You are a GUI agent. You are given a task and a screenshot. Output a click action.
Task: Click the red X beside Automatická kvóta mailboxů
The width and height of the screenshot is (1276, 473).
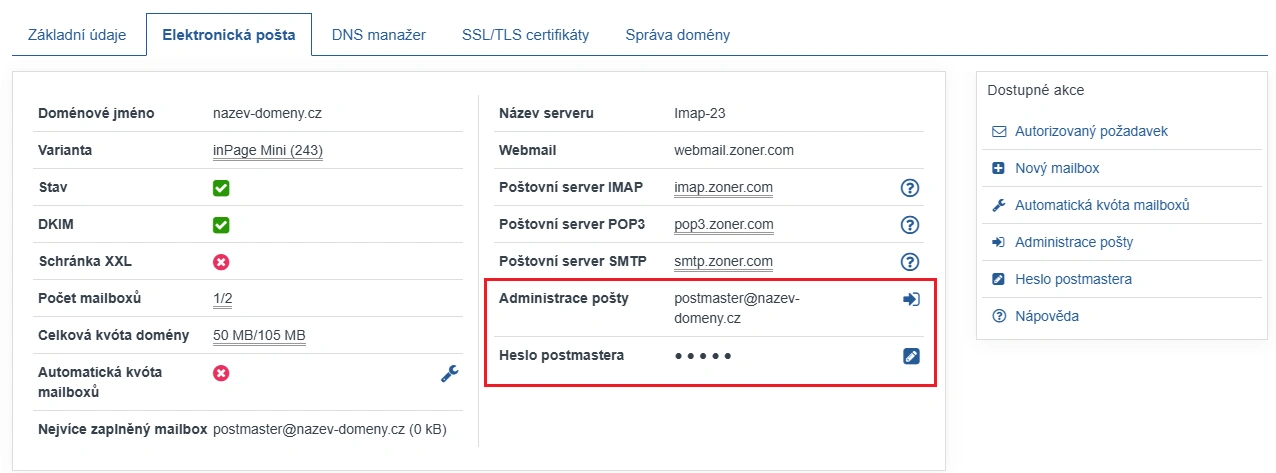(x=221, y=373)
